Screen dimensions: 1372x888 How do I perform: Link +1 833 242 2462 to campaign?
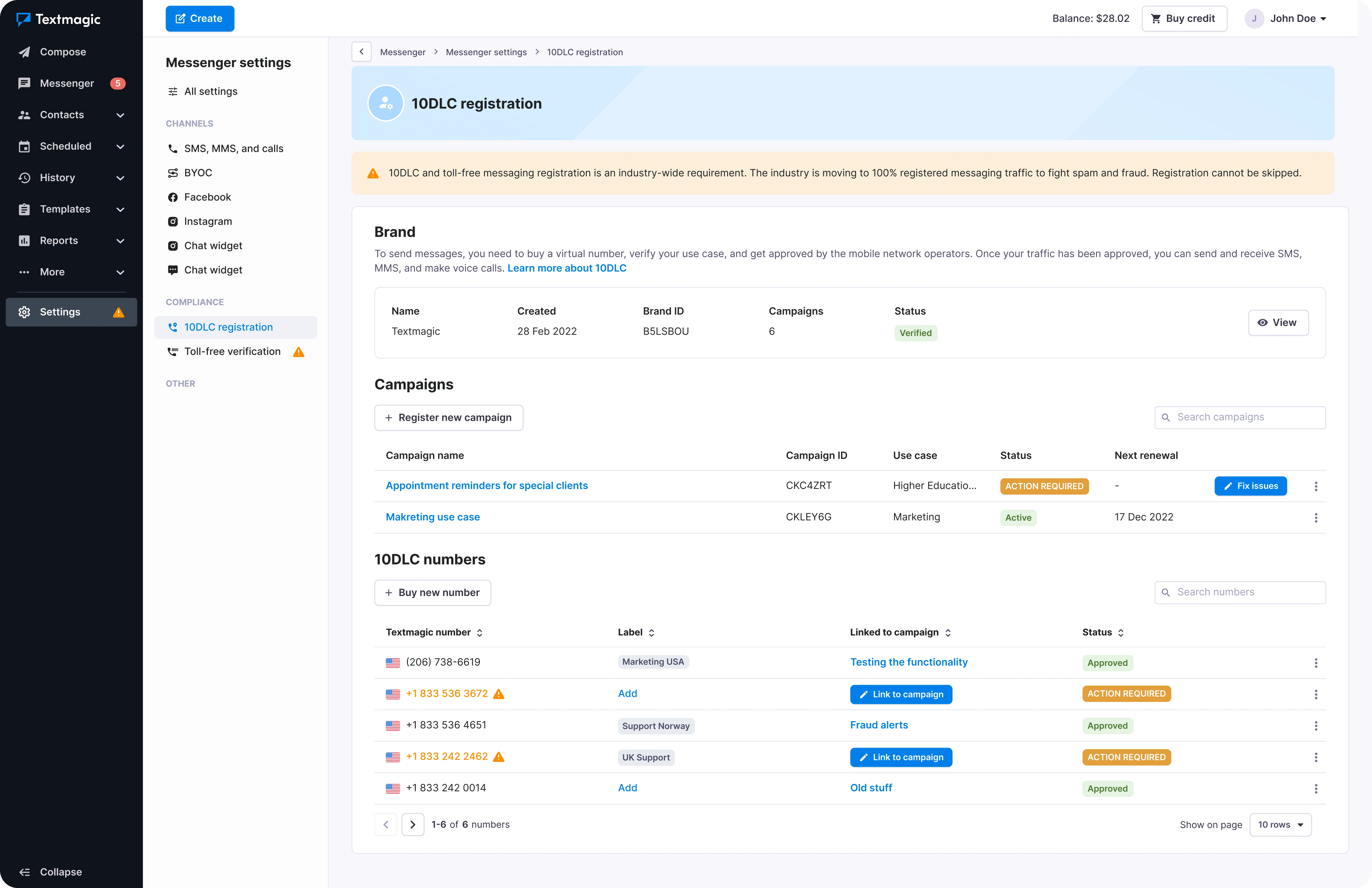pyautogui.click(x=901, y=758)
